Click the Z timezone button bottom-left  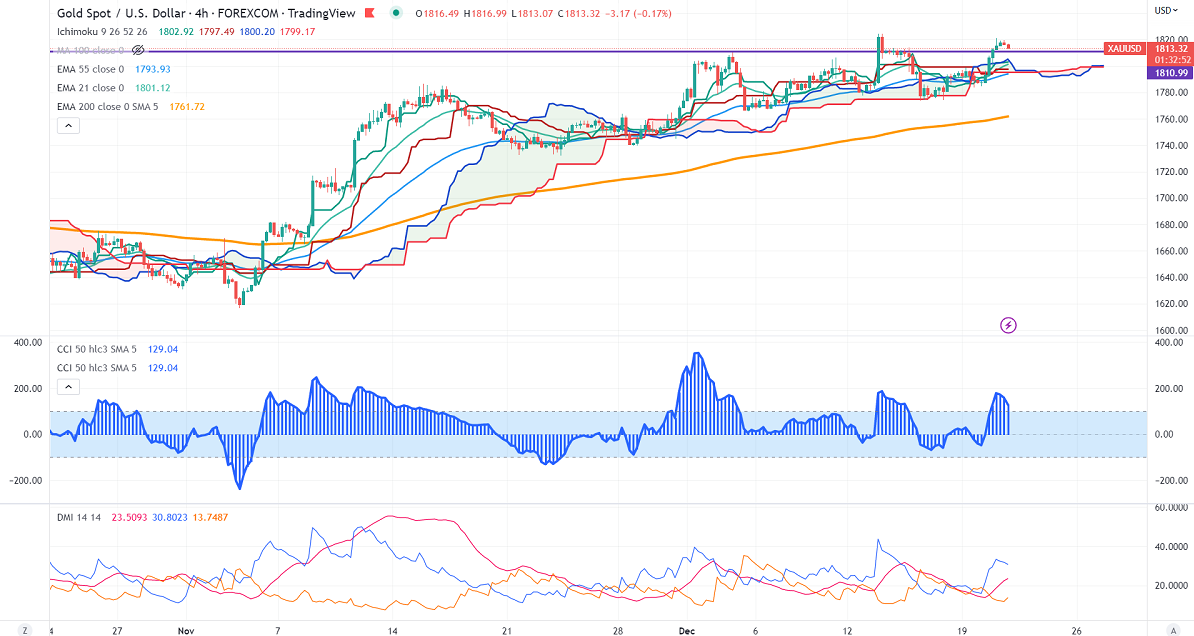25,630
